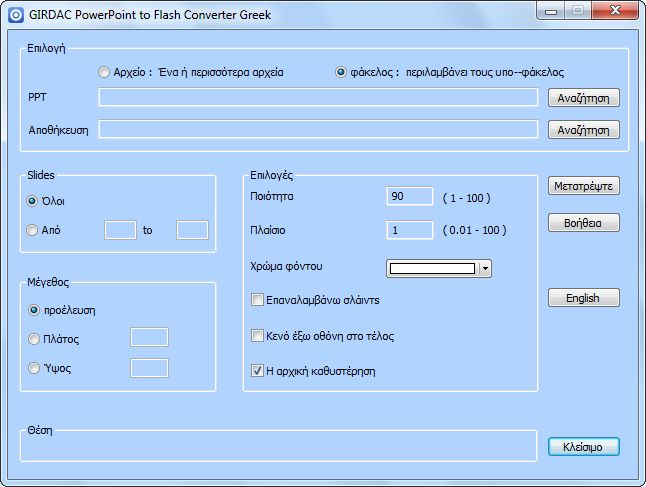Screen dimensions: 646x487
Task: Close the window with the red X
Action: tap(616, 11)
